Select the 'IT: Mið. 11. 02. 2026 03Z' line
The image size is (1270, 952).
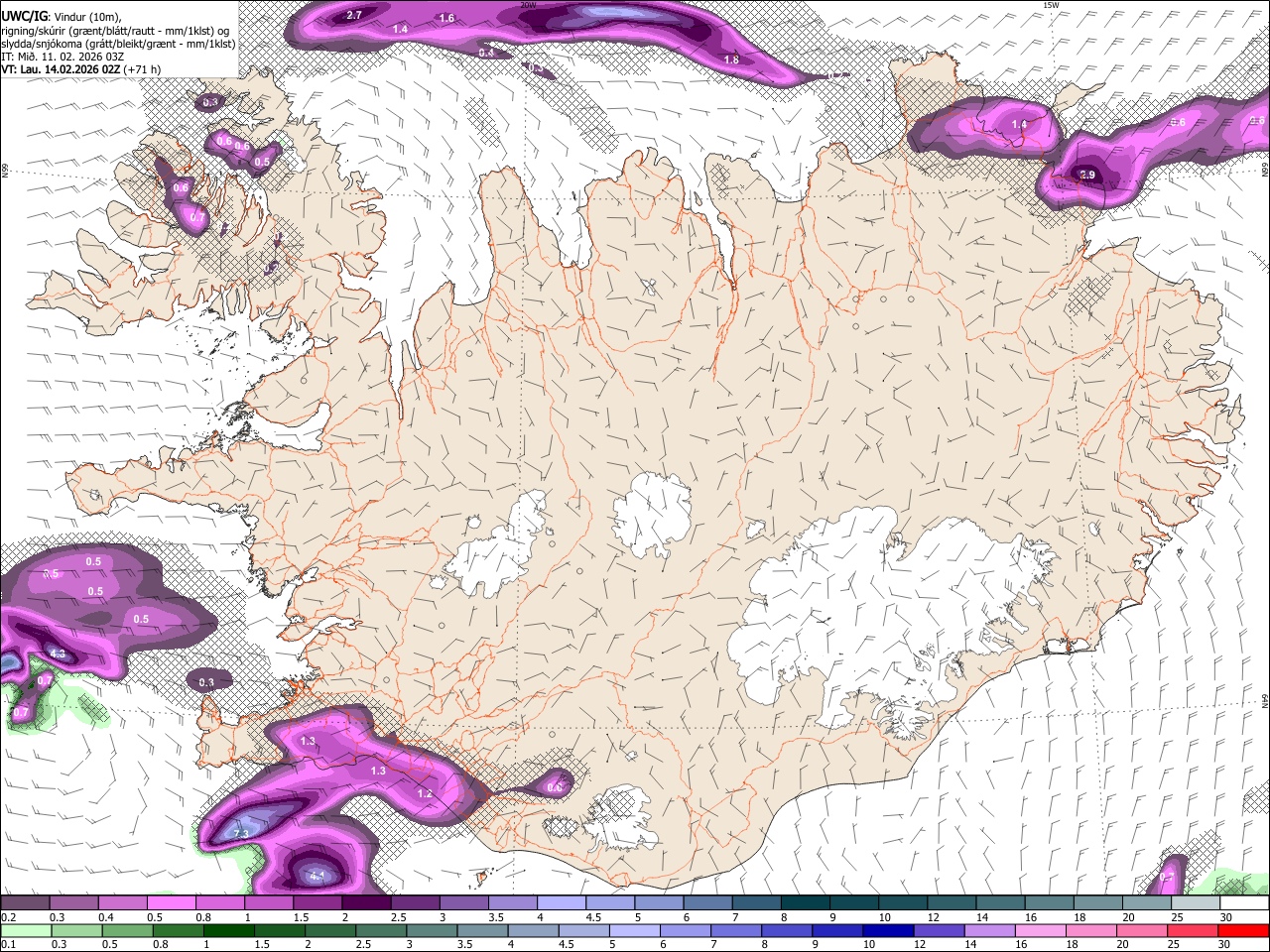pos(63,57)
